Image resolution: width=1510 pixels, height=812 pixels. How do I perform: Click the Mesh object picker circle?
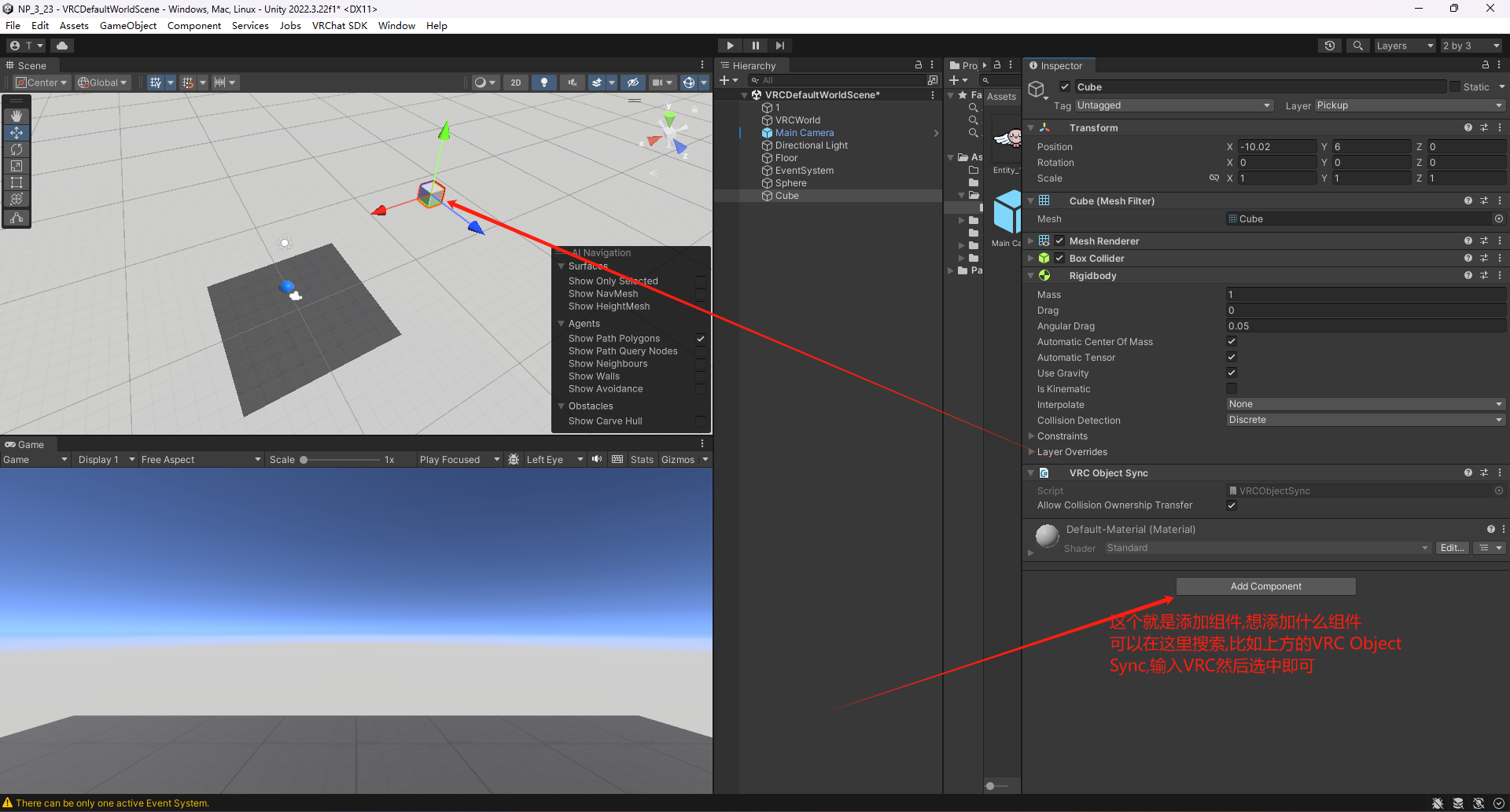click(1499, 219)
